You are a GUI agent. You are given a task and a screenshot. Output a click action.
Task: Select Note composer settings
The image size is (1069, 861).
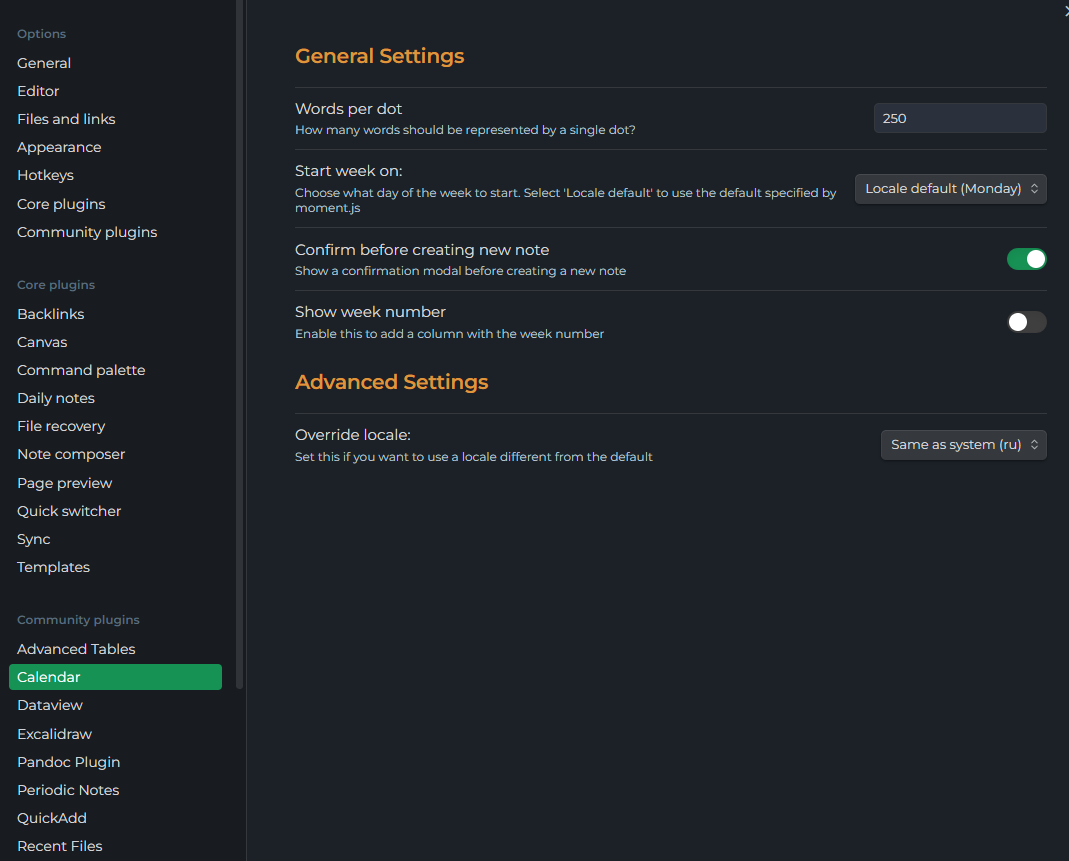click(x=71, y=454)
